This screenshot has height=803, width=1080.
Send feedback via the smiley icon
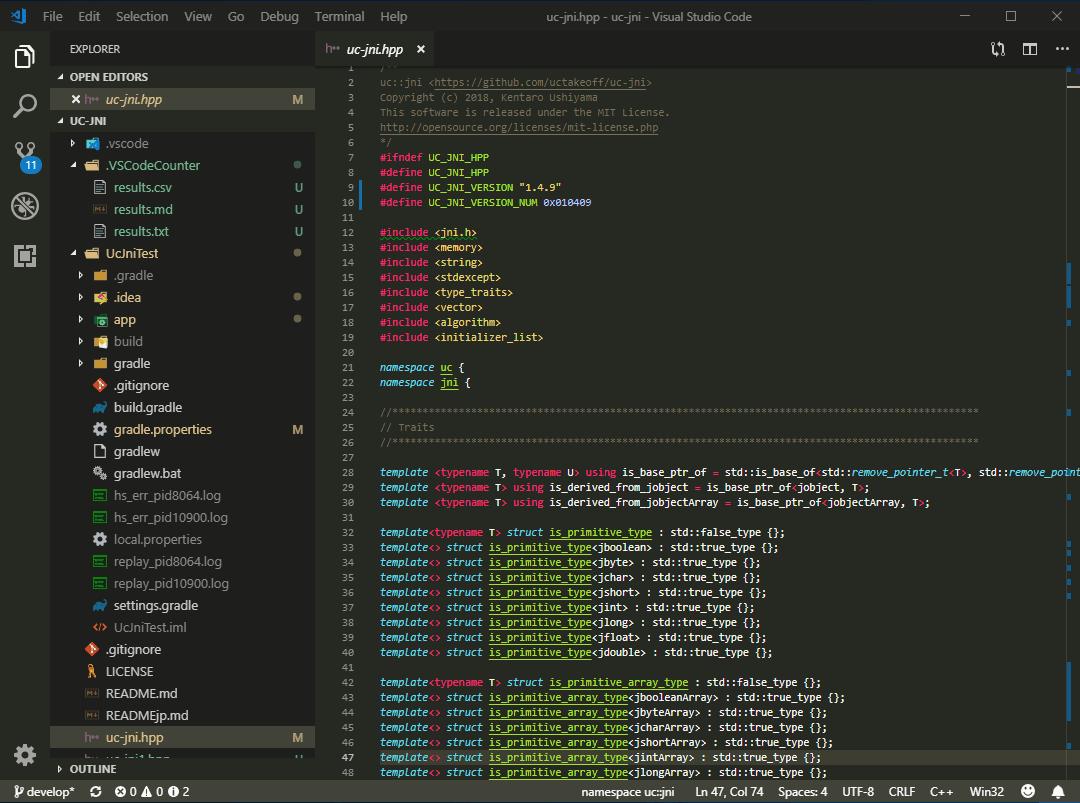1027,789
